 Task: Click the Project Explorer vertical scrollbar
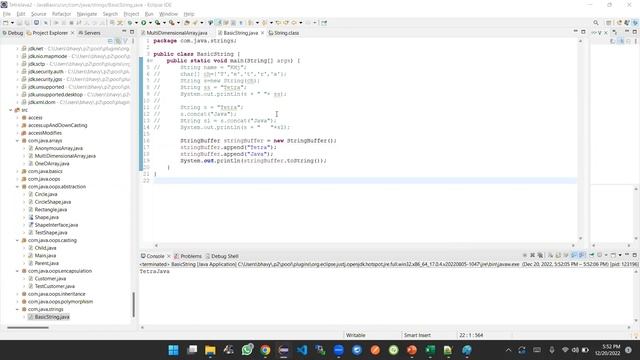click(133, 304)
